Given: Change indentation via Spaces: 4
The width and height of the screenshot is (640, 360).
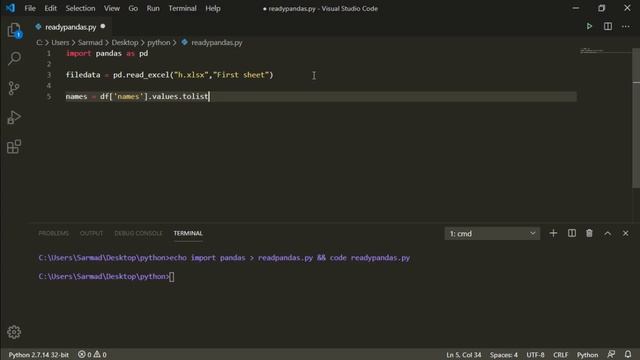Looking at the screenshot, I should (504, 354).
